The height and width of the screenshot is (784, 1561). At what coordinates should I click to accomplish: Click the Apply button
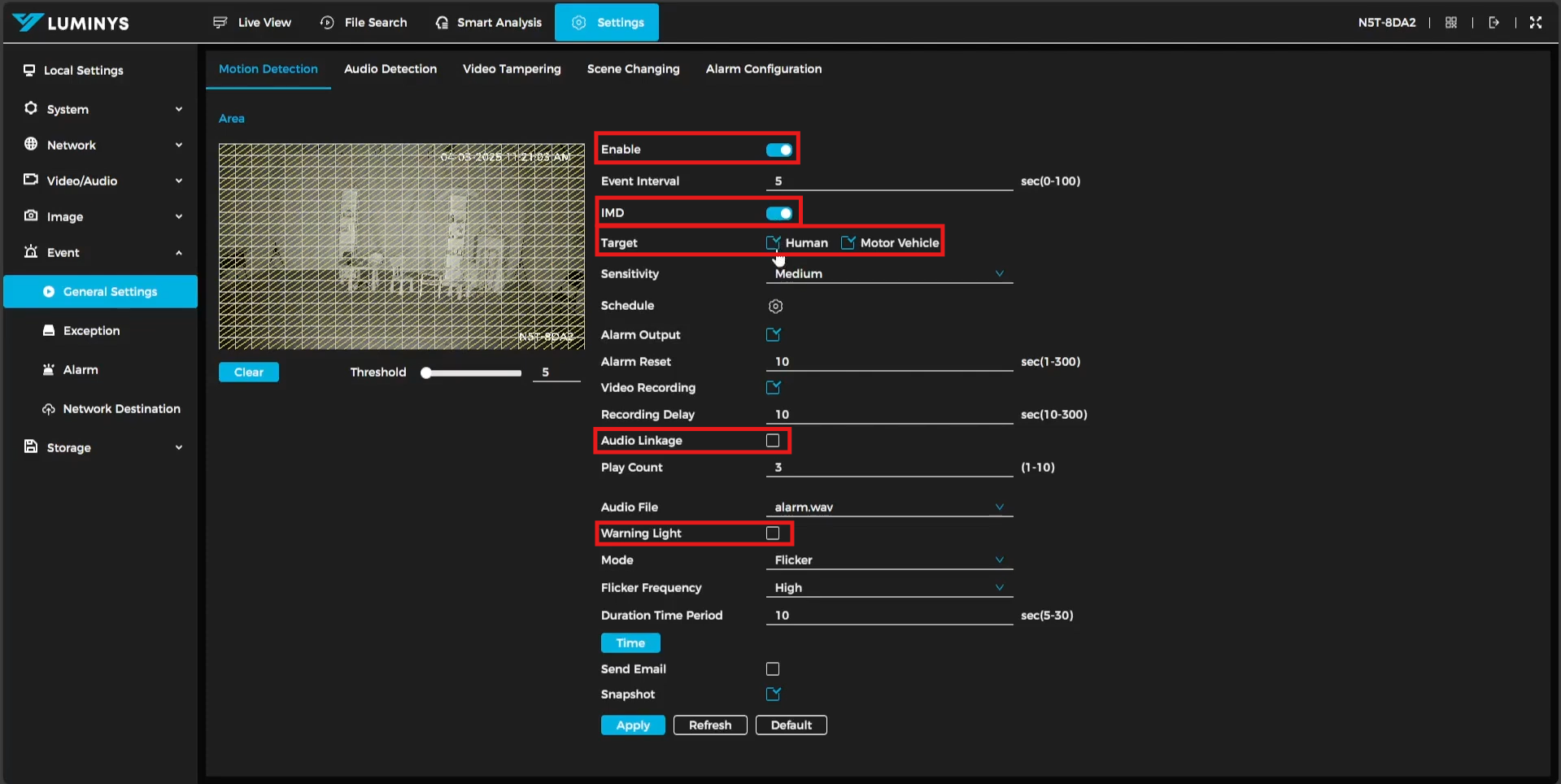click(632, 725)
